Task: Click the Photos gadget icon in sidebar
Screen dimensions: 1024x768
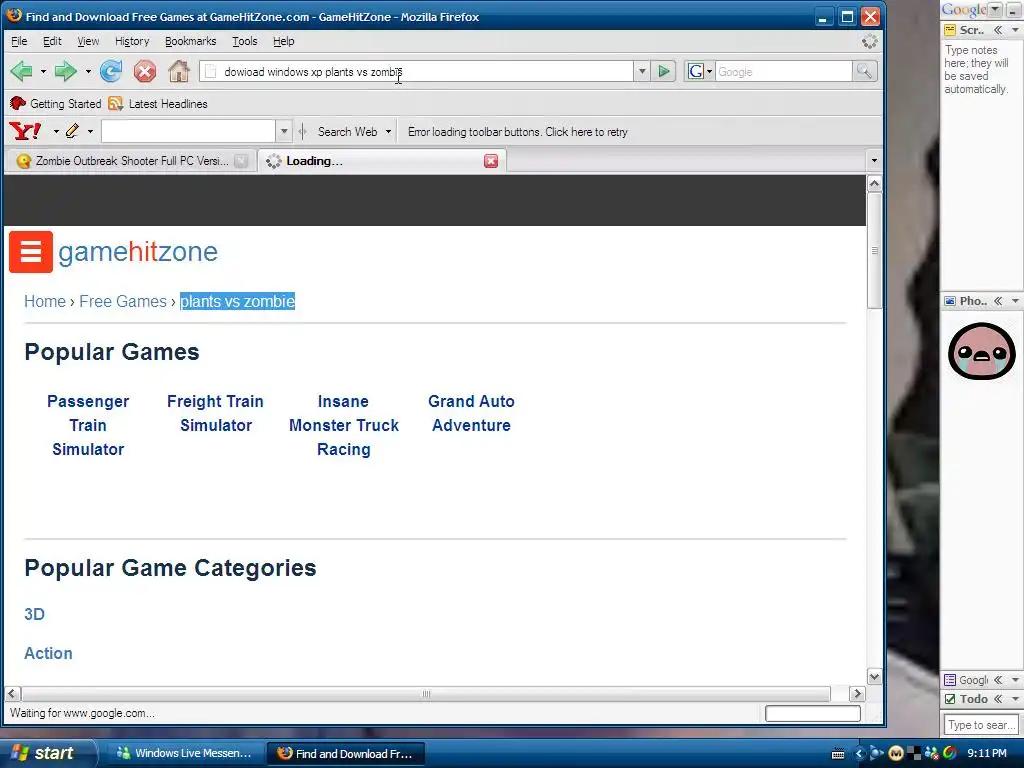Action: pyautogui.click(x=950, y=301)
